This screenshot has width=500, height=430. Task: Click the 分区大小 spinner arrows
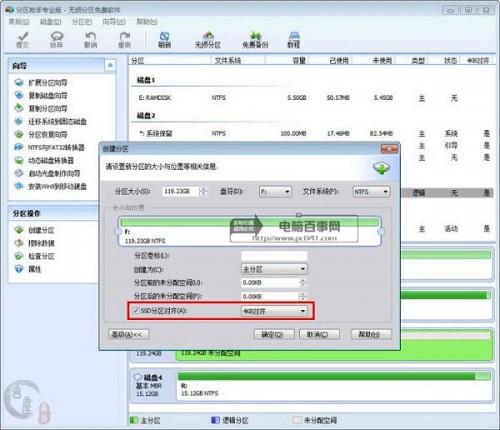[x=203, y=191]
